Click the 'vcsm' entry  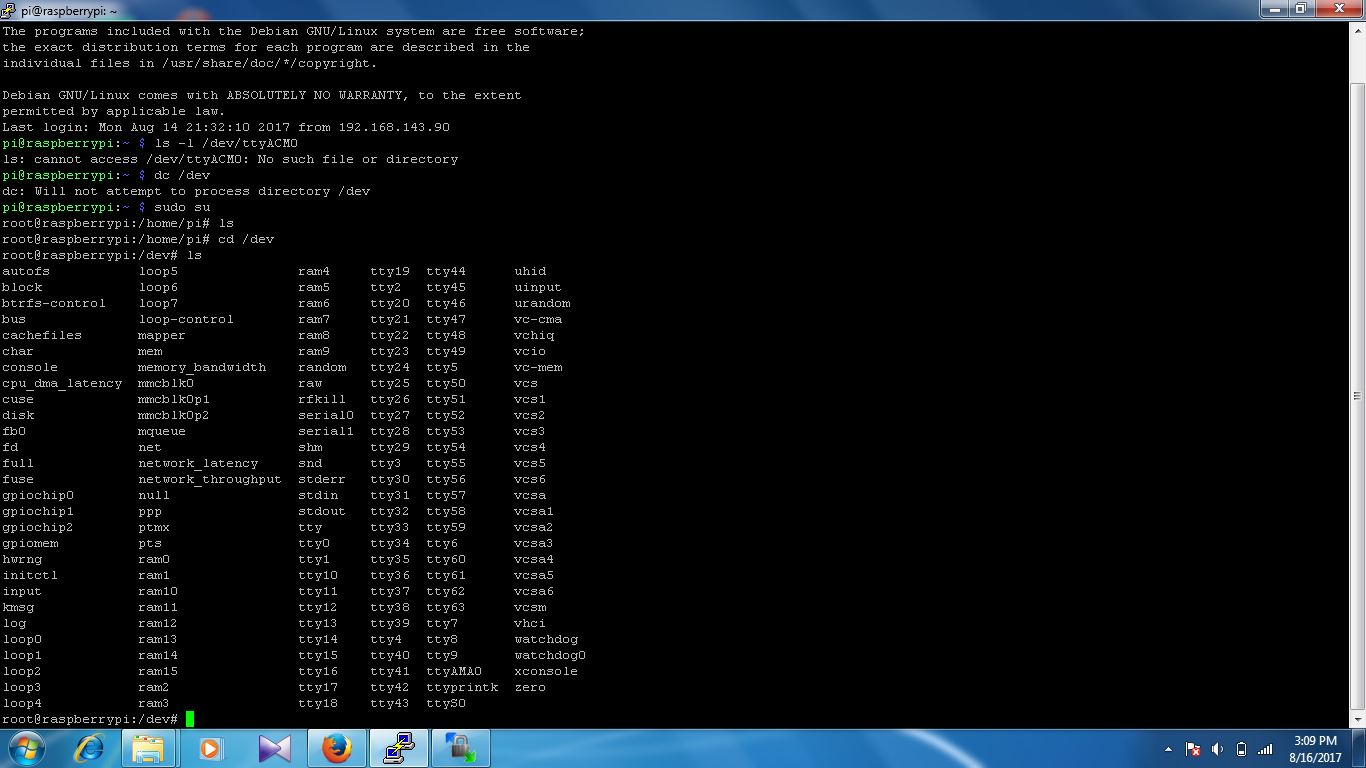tap(530, 607)
